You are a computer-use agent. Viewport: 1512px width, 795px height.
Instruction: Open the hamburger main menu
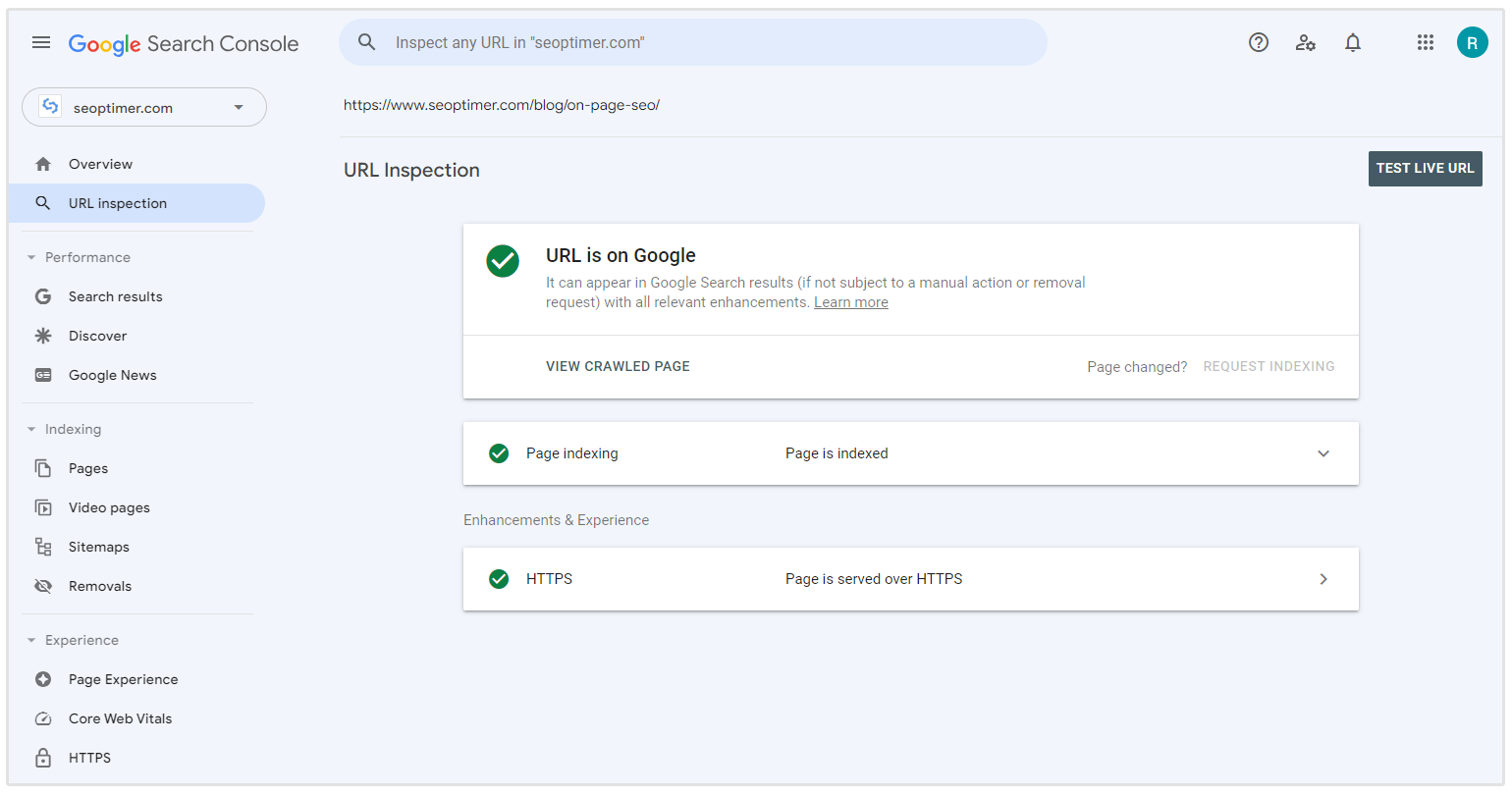tap(41, 42)
